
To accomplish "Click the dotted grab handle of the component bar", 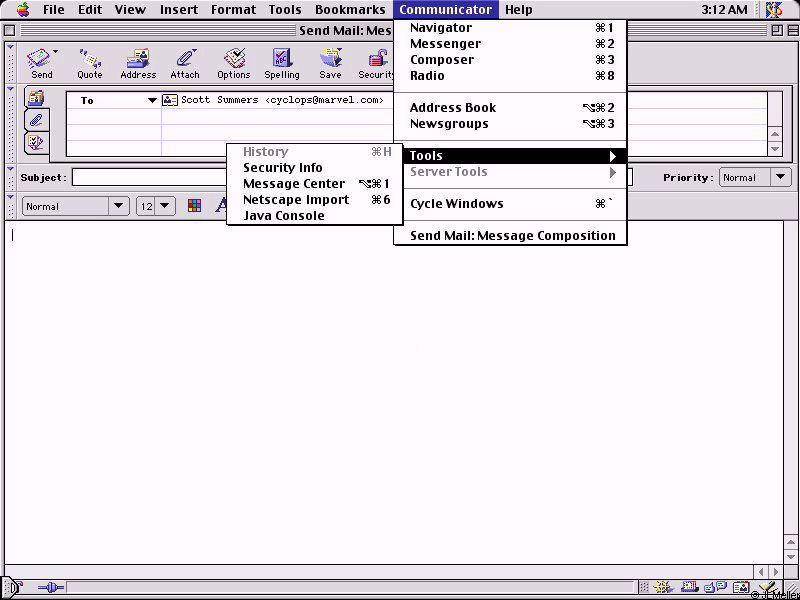I will point(644,587).
